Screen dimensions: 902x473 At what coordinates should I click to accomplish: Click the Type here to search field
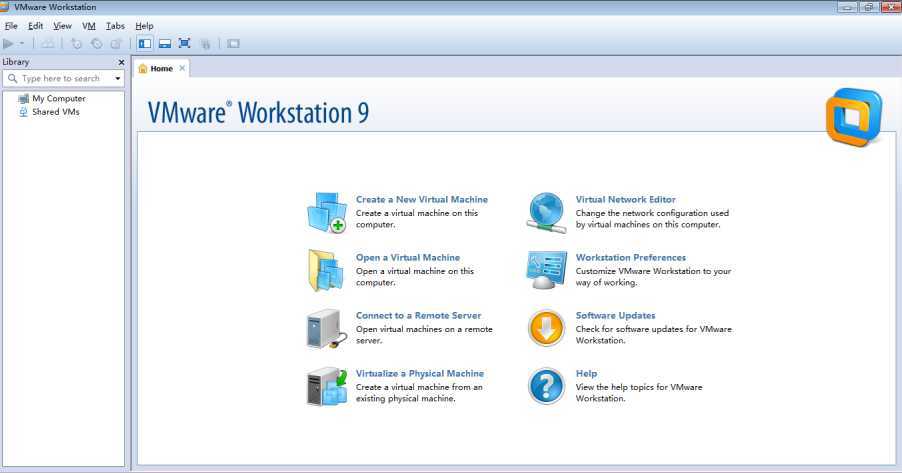(63, 78)
